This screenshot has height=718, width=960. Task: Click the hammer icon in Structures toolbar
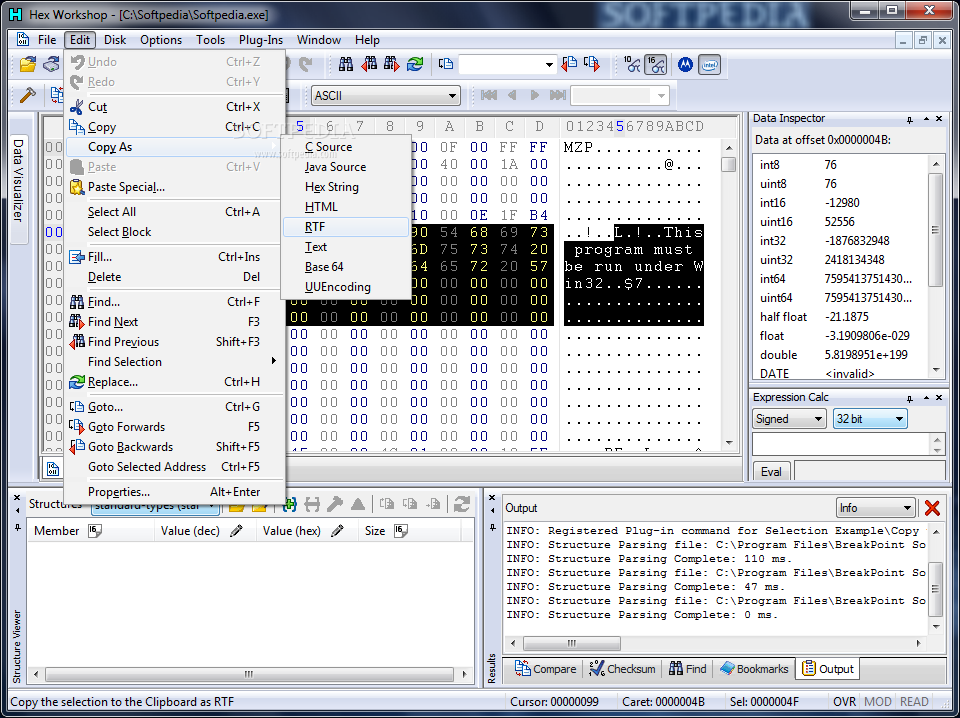pos(335,504)
